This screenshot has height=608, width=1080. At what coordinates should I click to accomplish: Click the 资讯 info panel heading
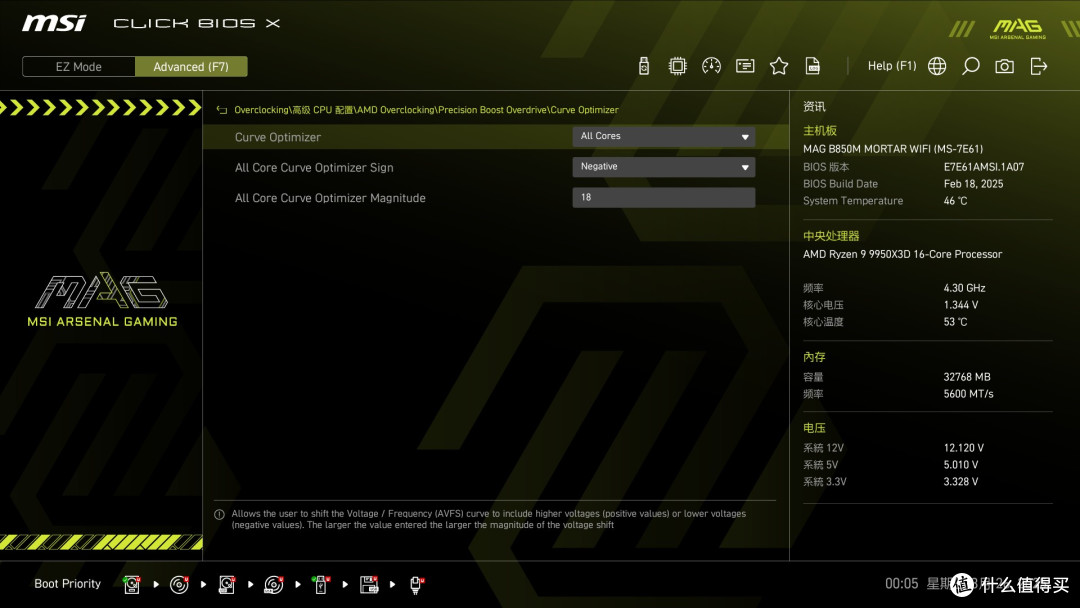pyautogui.click(x=814, y=107)
